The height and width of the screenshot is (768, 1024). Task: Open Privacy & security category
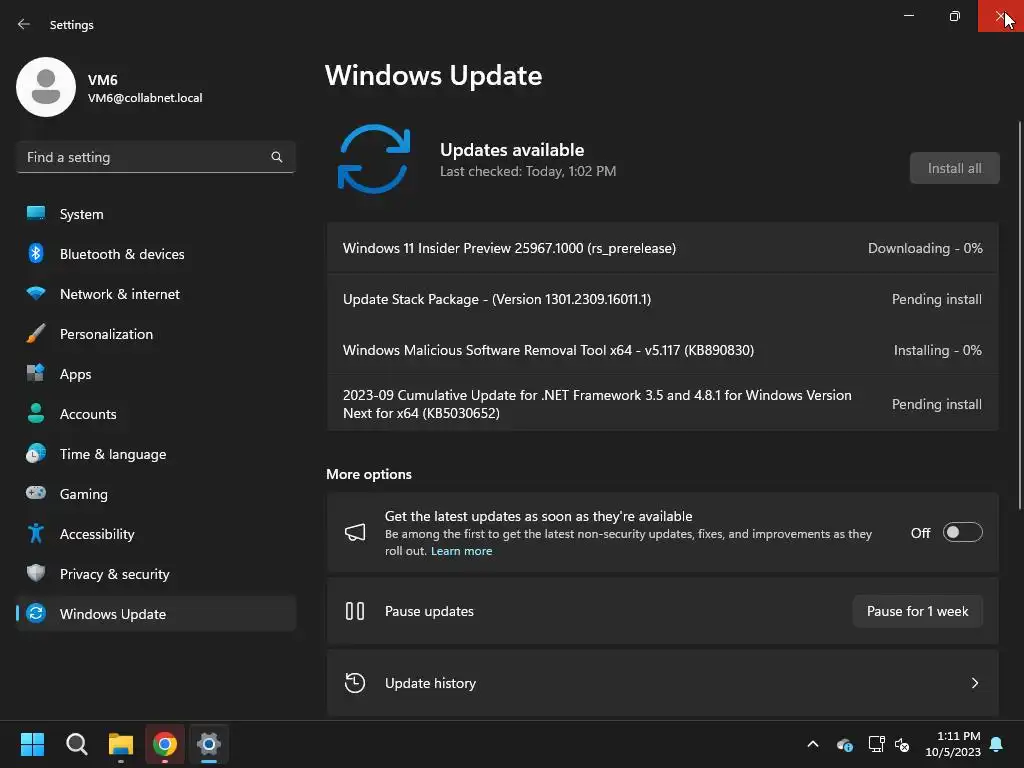pos(156,574)
